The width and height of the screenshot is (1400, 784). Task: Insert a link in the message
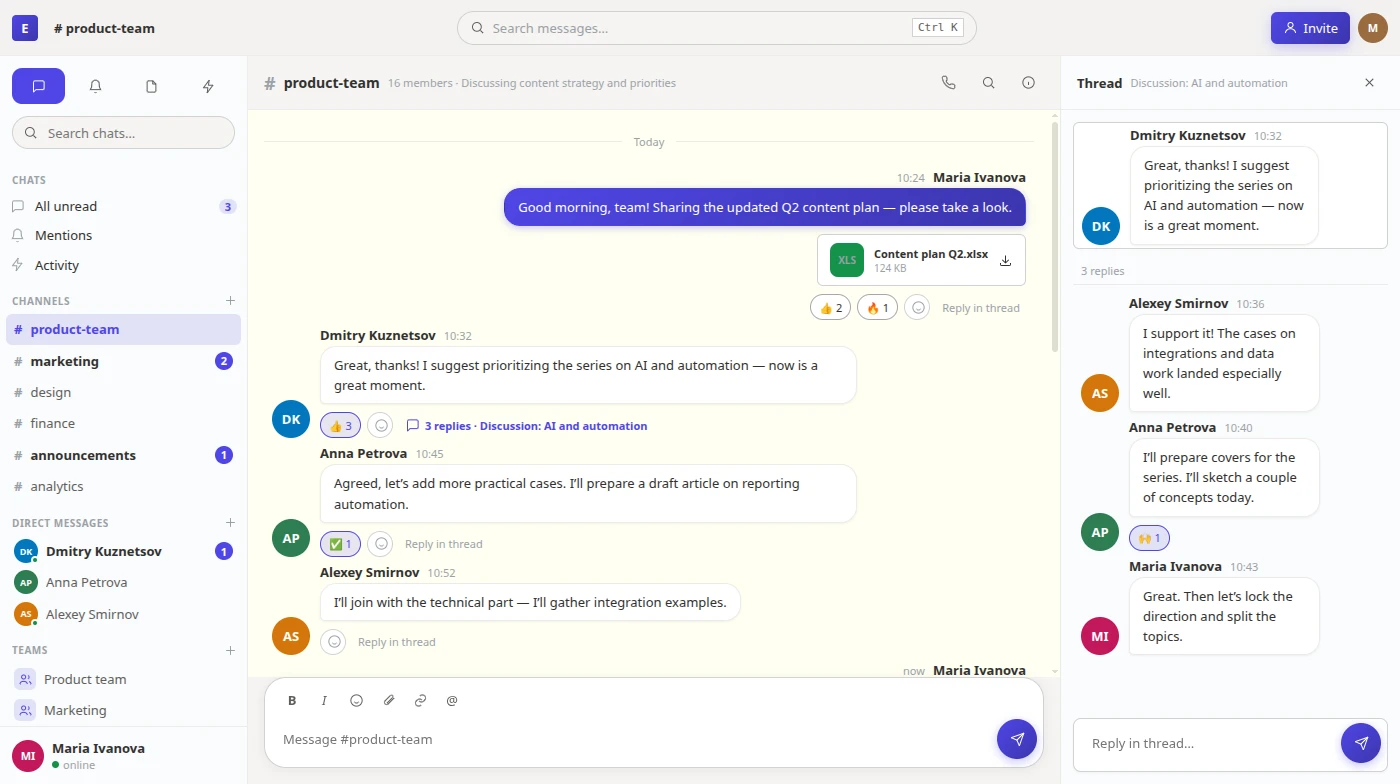pyautogui.click(x=420, y=701)
